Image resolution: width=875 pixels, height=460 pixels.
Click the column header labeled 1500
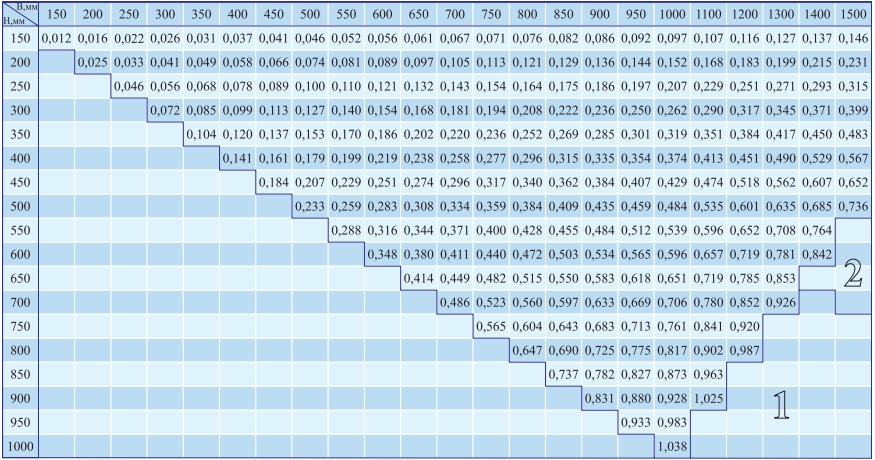852,15
